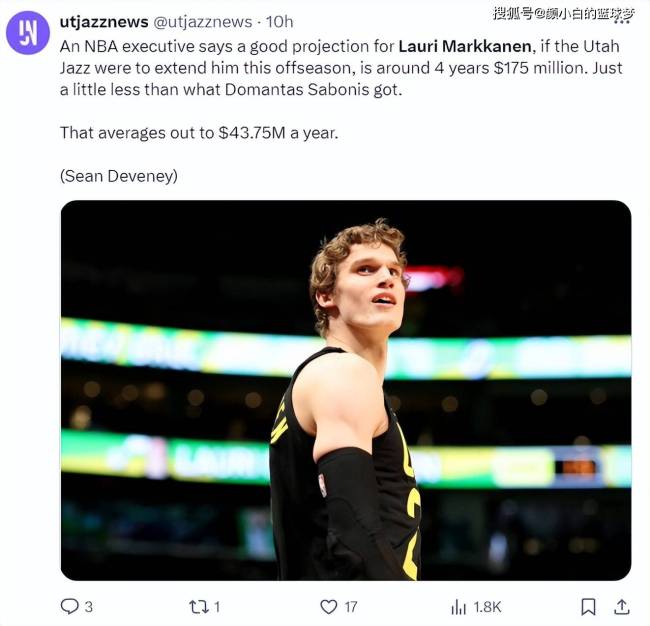Open the 10h timestamp link
The height and width of the screenshot is (626, 650).
coord(279,21)
